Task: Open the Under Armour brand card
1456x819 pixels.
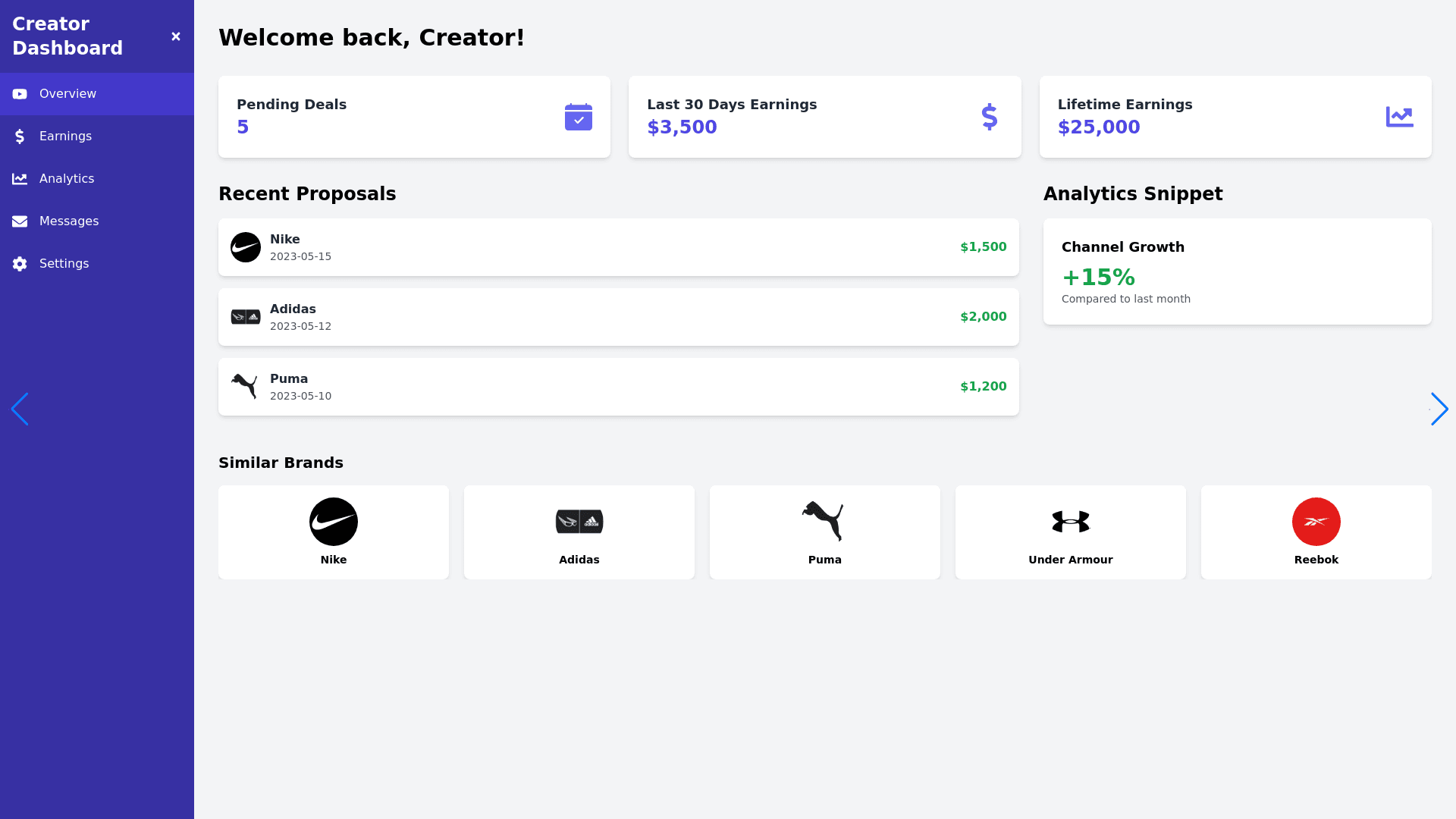Action: [x=1070, y=532]
